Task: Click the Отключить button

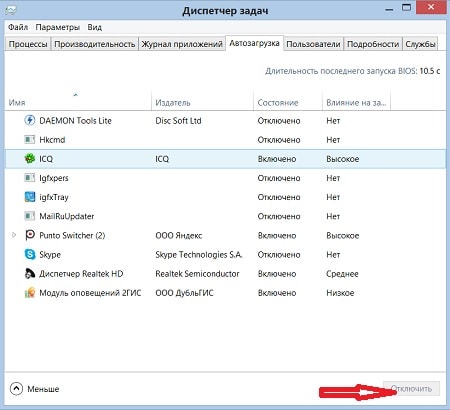Action: (411, 389)
